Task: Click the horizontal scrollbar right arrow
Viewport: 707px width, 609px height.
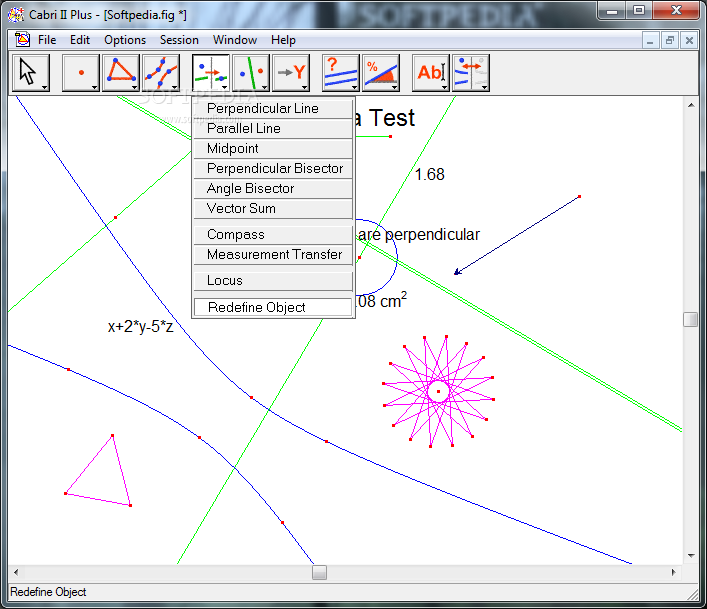Action: 674,572
